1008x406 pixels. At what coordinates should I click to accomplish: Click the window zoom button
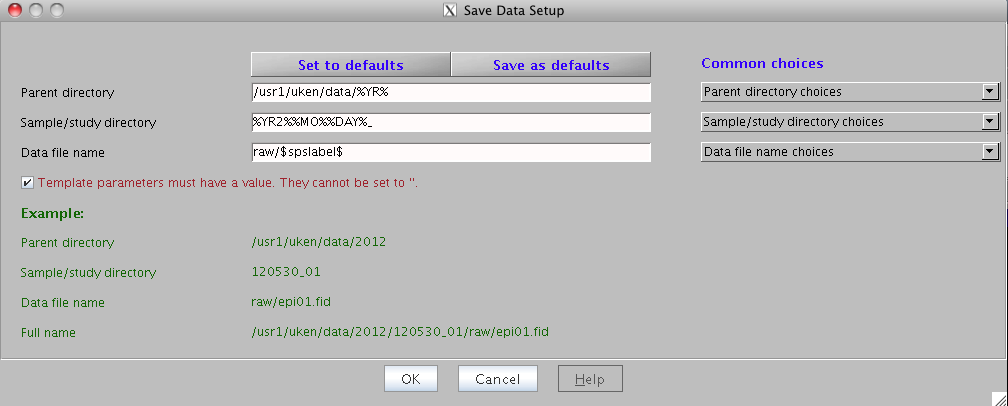56,11
